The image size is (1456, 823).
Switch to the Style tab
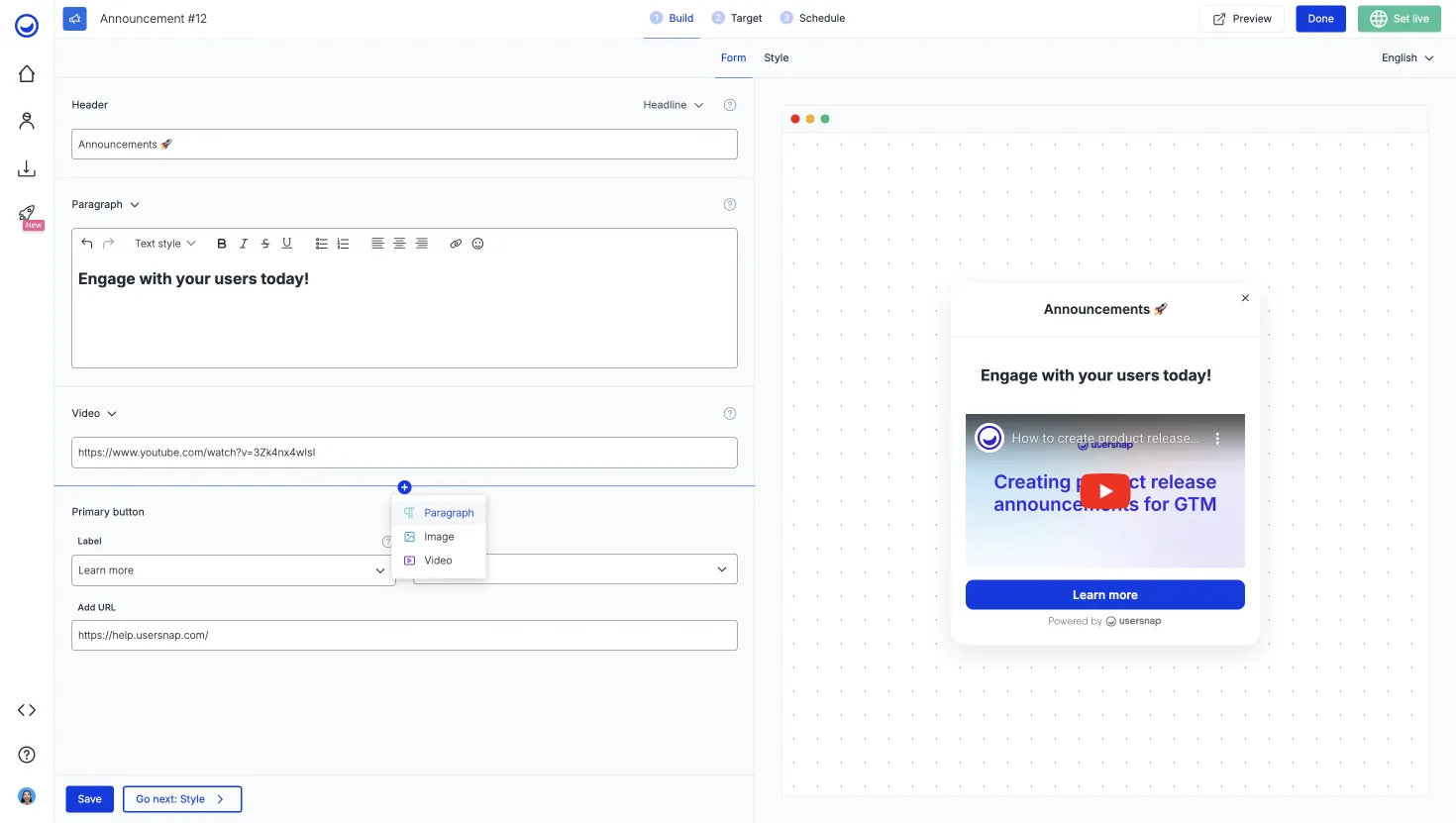[x=776, y=57]
